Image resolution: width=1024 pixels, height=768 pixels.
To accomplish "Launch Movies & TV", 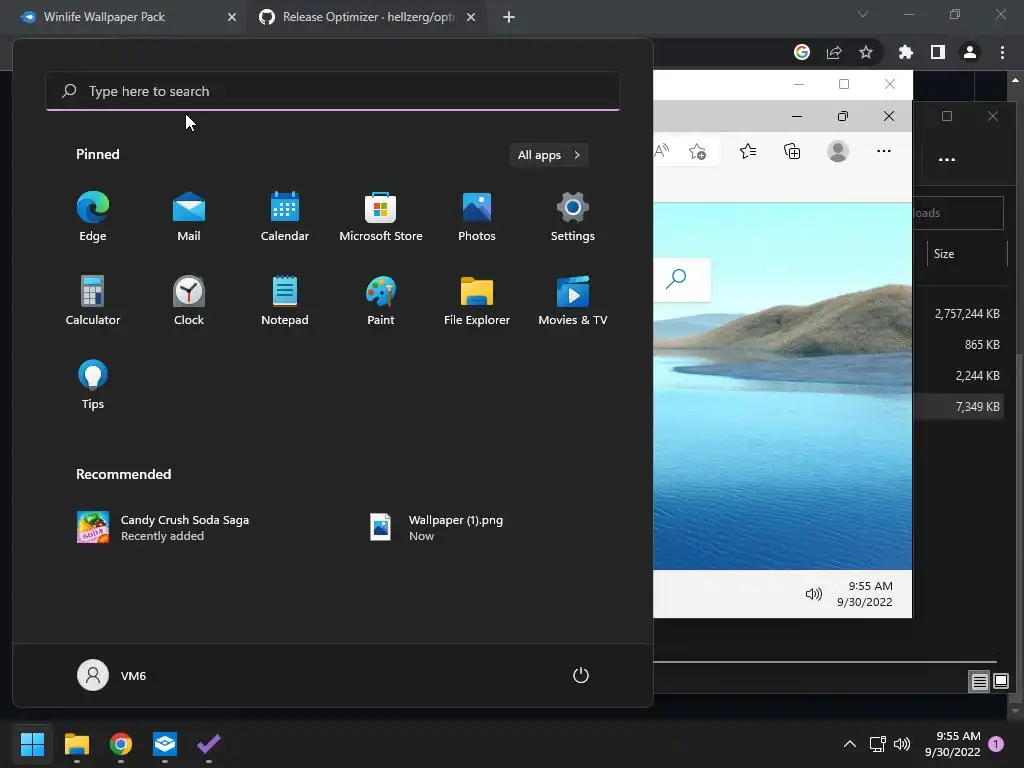I will (x=573, y=300).
